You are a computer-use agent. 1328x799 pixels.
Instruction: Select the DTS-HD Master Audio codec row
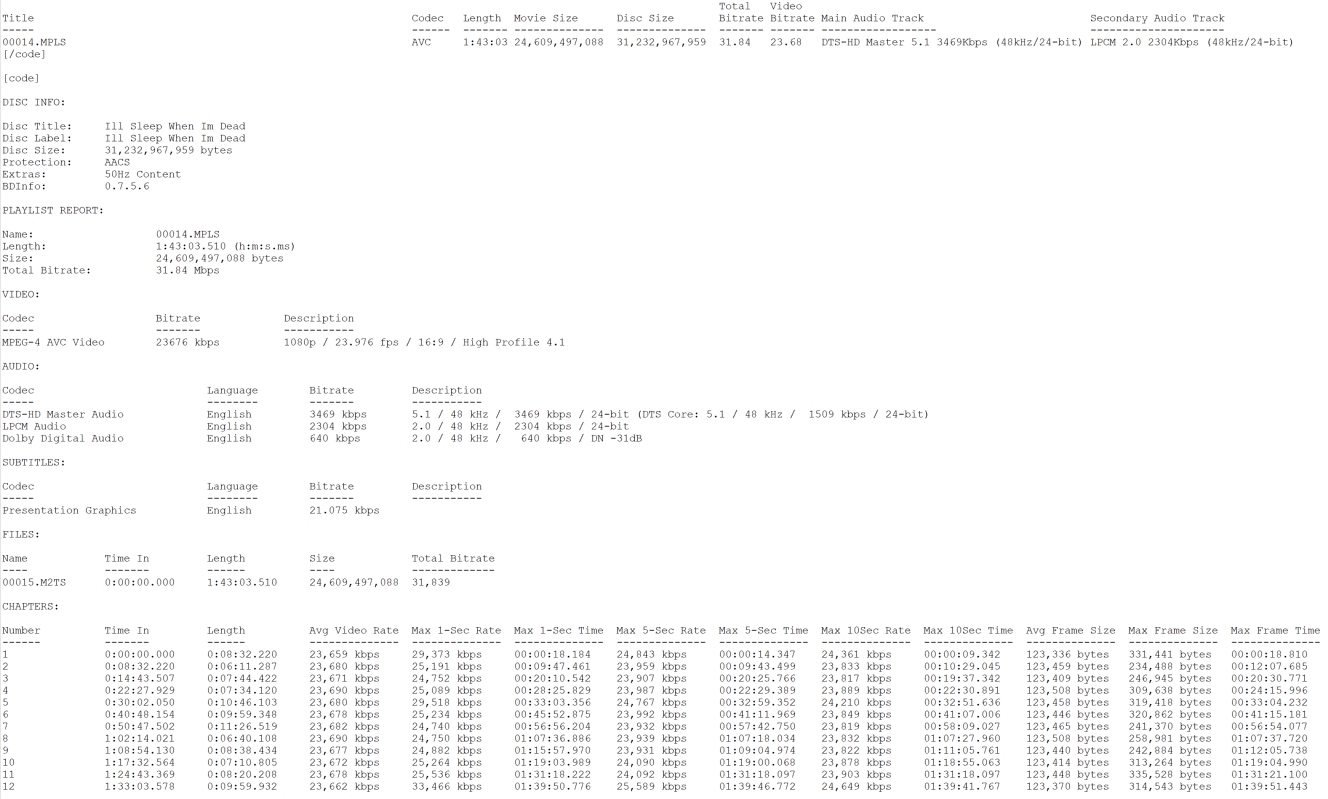point(63,414)
